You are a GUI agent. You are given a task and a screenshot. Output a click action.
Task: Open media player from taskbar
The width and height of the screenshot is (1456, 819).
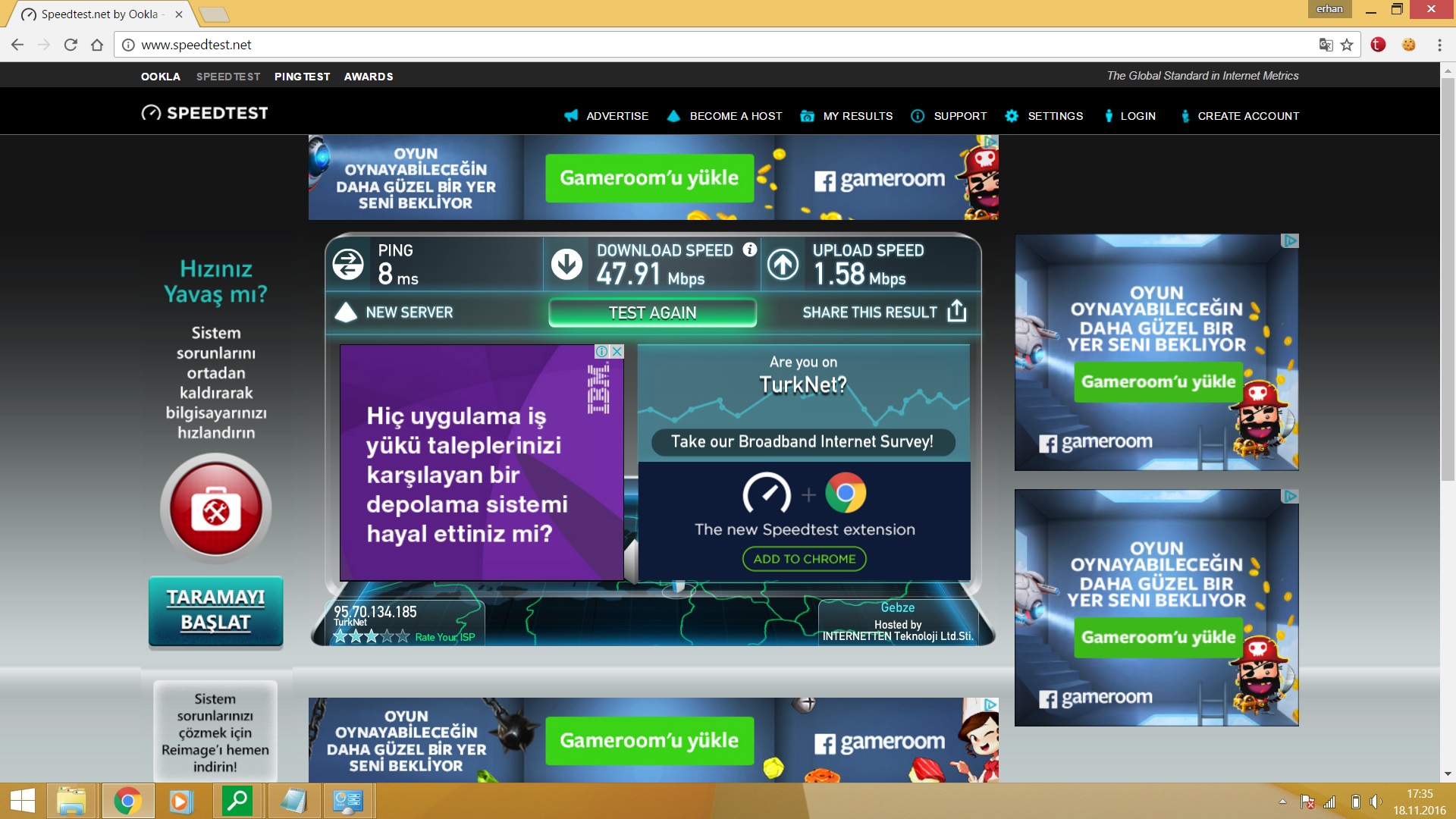click(x=181, y=802)
